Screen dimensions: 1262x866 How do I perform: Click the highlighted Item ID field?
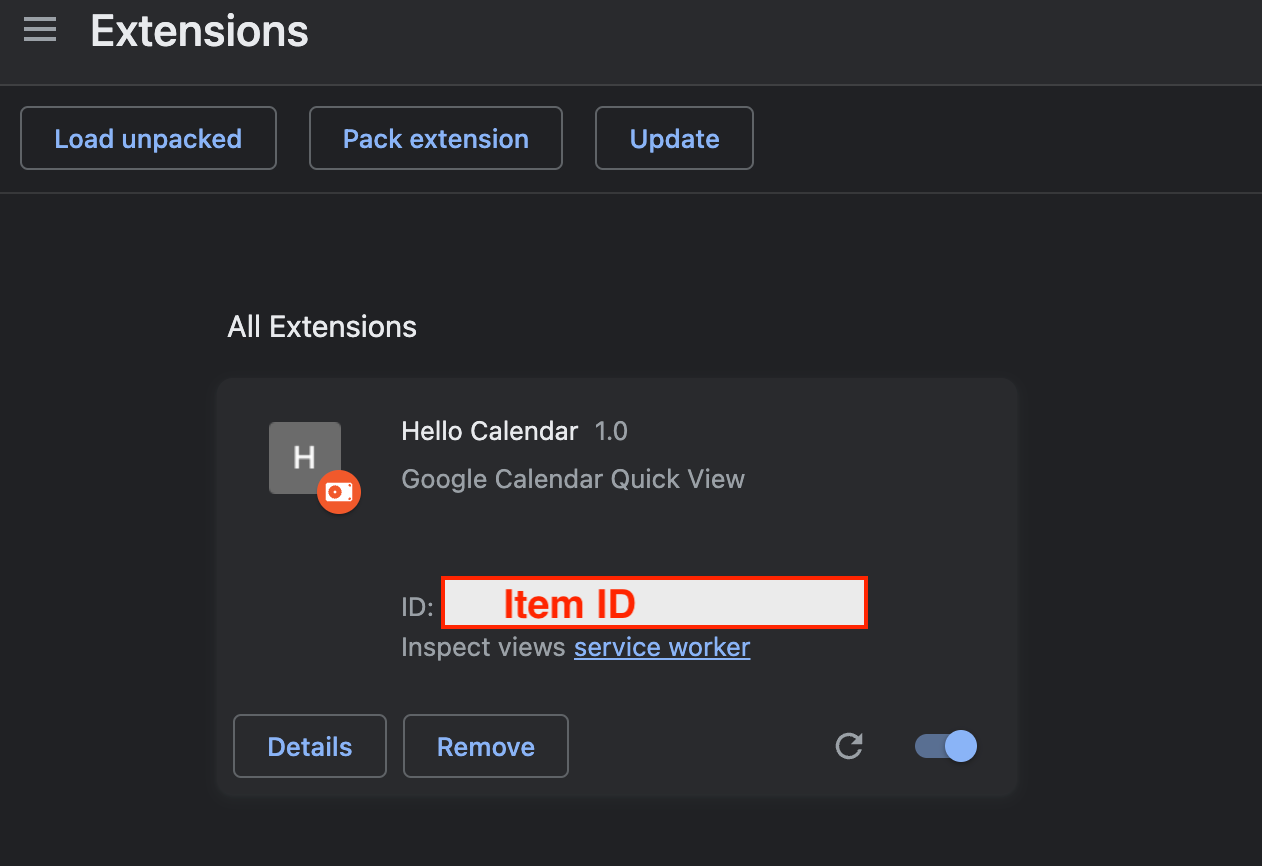654,602
